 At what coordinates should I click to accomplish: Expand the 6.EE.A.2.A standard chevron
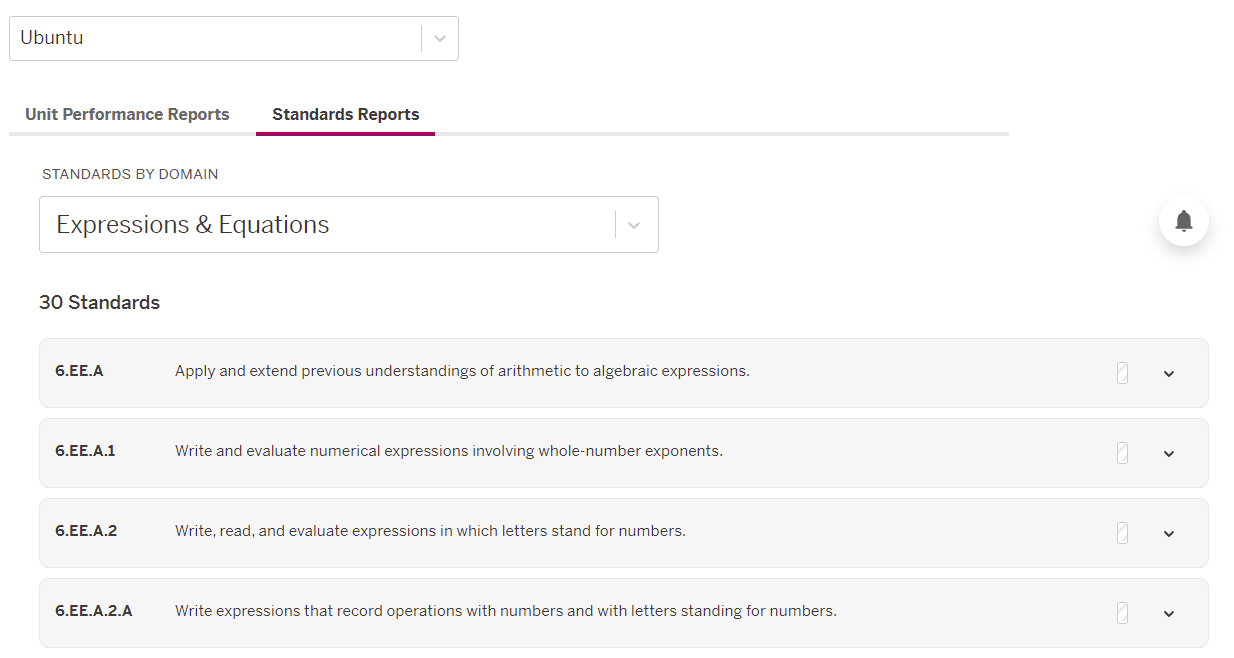pos(1168,614)
